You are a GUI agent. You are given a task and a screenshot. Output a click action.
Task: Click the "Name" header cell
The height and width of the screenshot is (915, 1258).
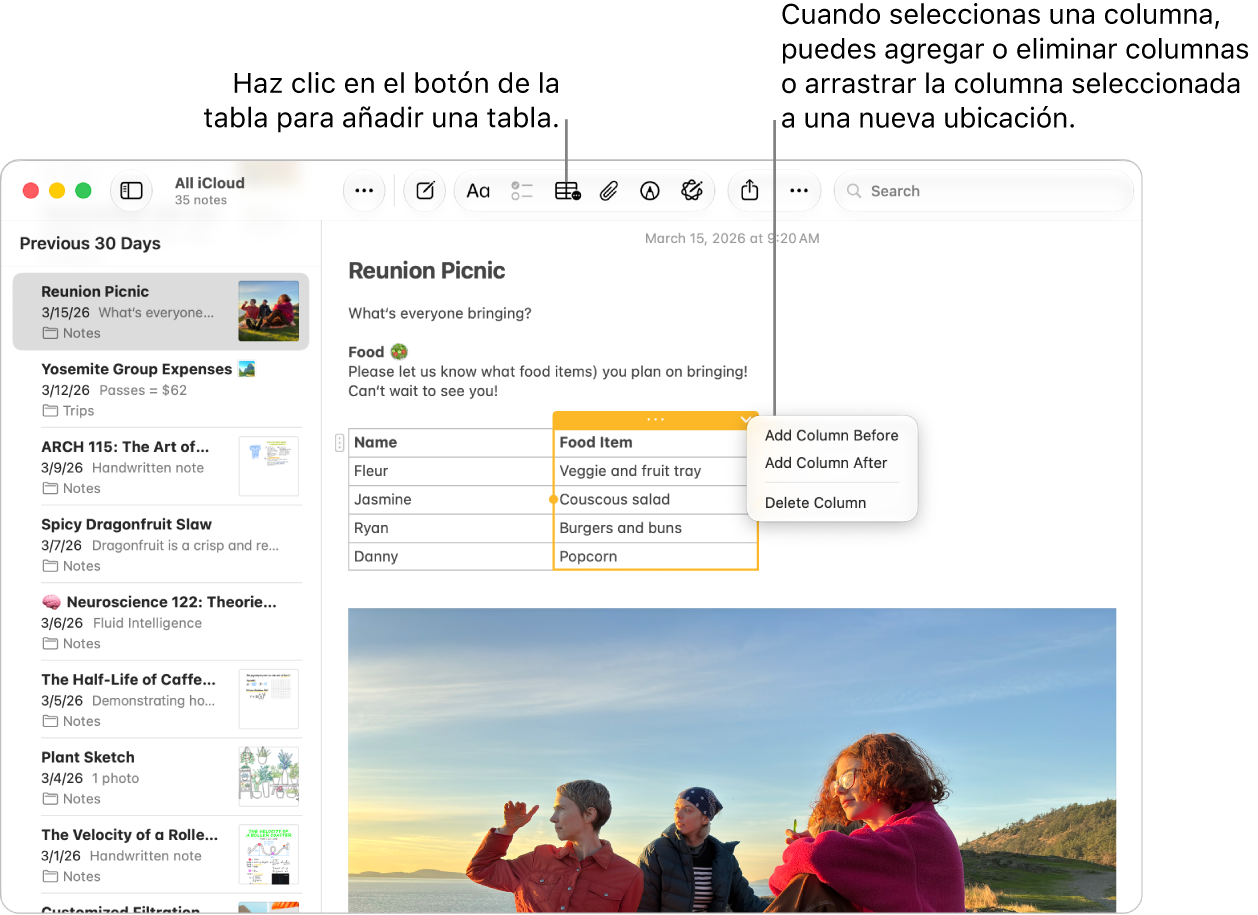[450, 443]
